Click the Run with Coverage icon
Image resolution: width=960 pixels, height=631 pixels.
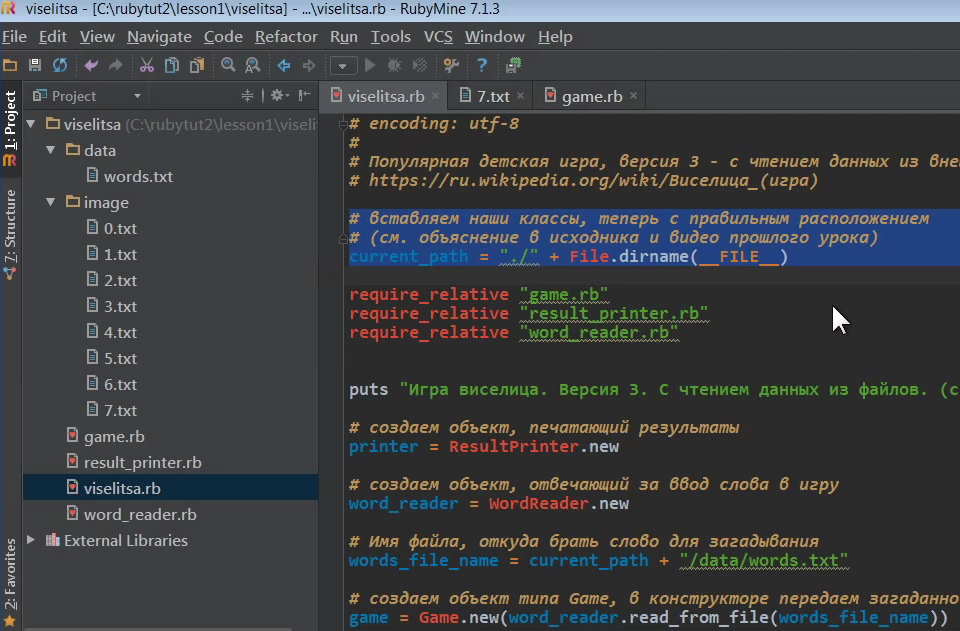coord(419,65)
